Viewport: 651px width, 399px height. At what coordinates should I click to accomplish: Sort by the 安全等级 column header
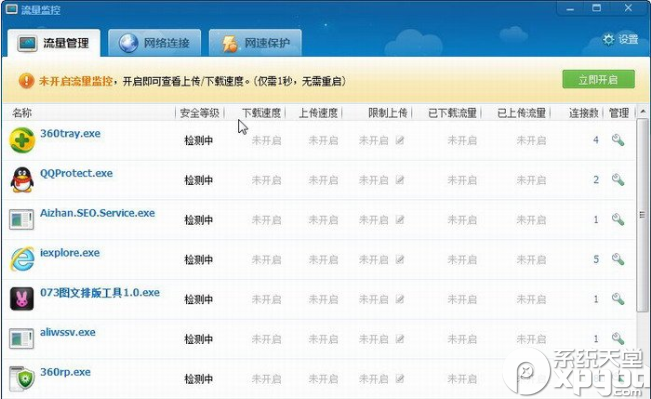[199, 113]
